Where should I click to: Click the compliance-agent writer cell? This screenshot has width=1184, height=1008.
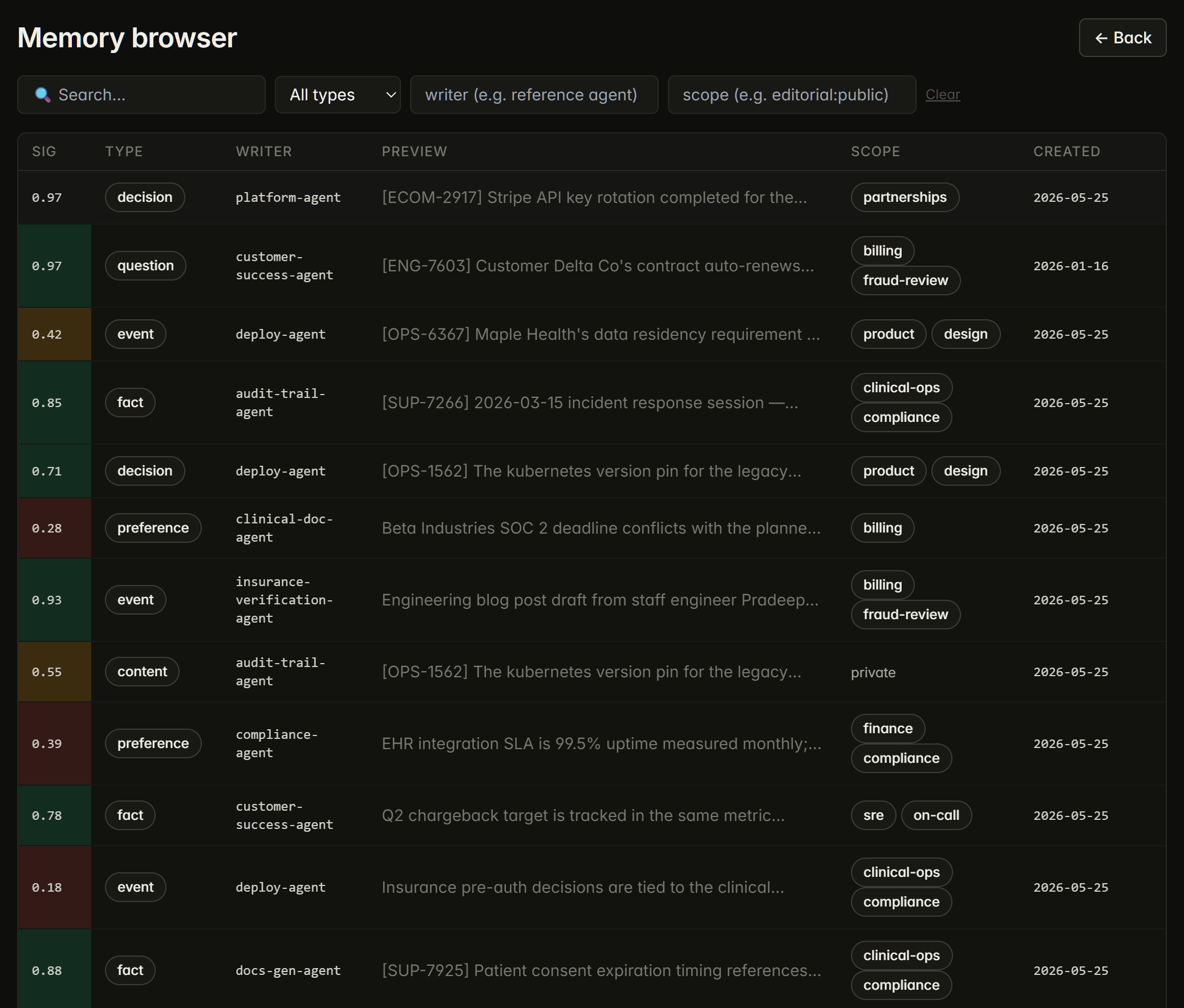(x=277, y=743)
